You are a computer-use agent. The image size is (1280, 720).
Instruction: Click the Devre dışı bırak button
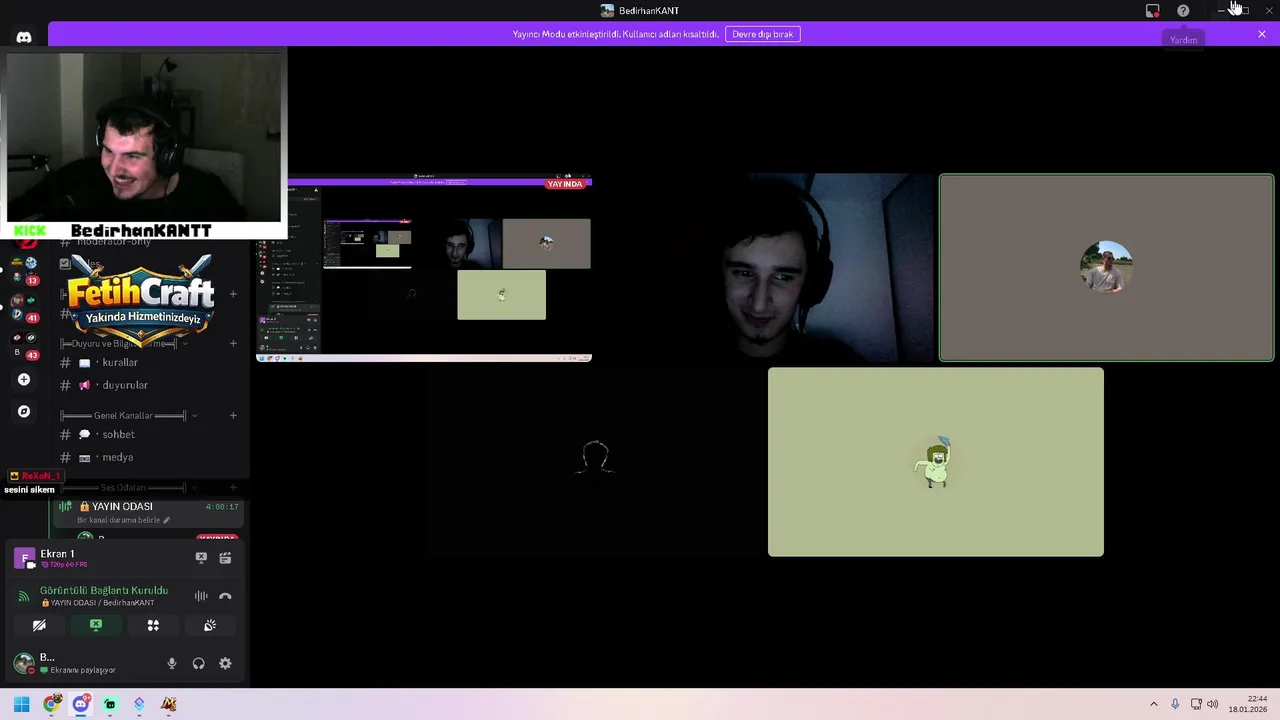pyautogui.click(x=762, y=34)
